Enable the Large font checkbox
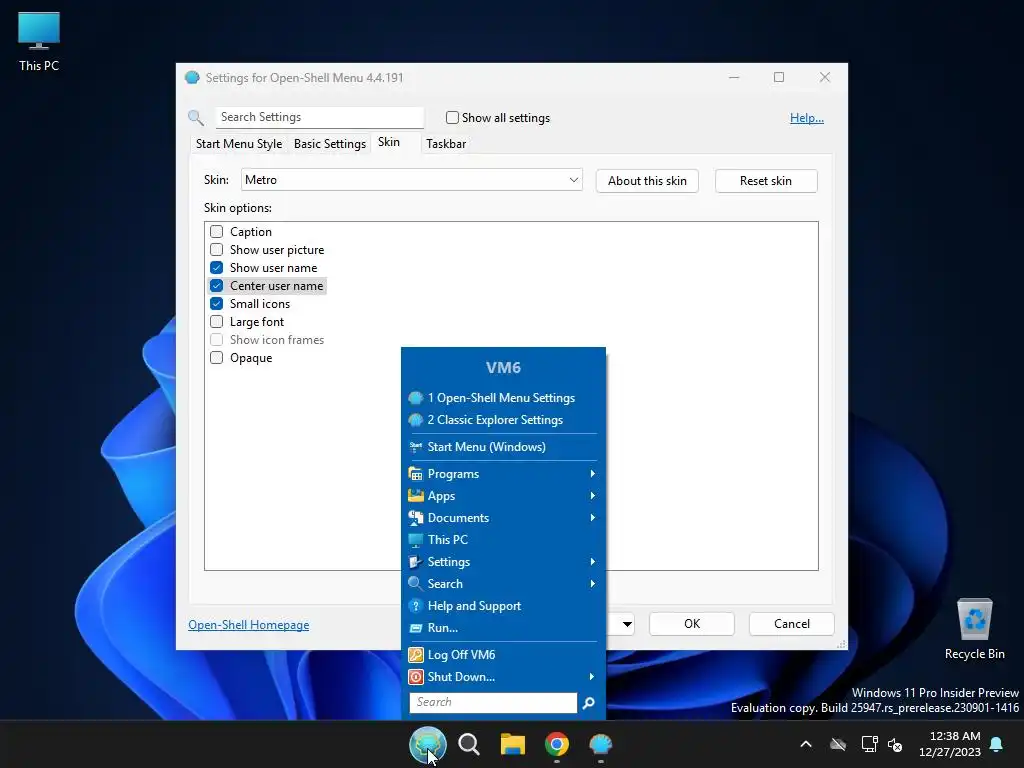The image size is (1024, 768). point(216,322)
